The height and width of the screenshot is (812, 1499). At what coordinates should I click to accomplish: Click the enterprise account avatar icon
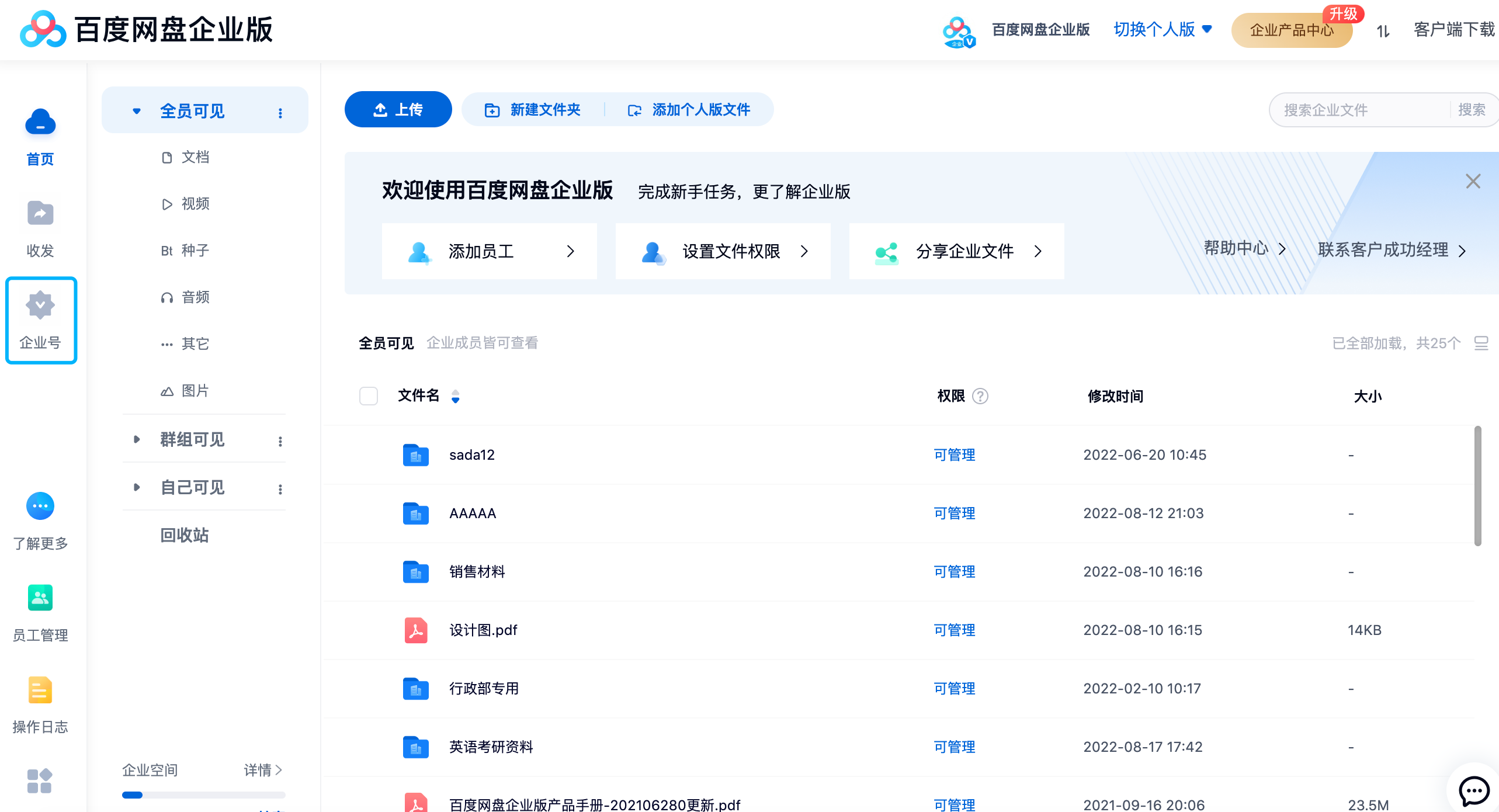pos(959,32)
